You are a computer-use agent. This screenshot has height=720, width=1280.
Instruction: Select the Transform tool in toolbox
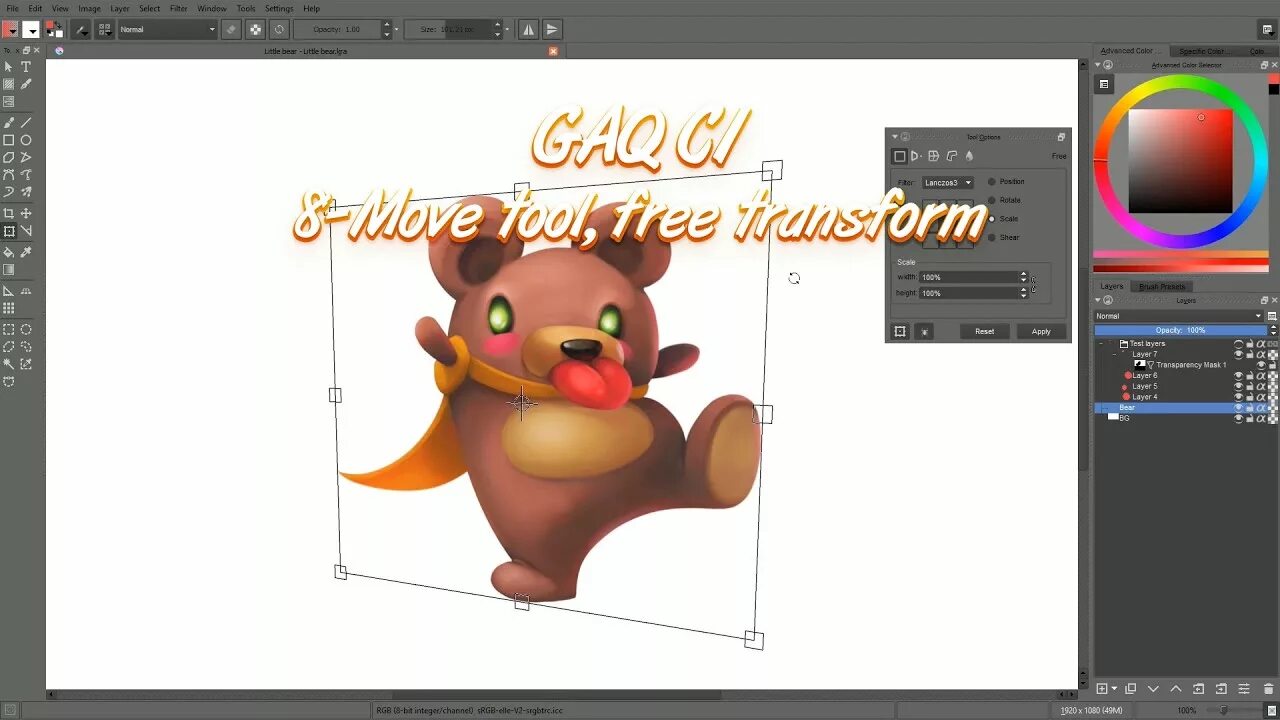pos(9,231)
